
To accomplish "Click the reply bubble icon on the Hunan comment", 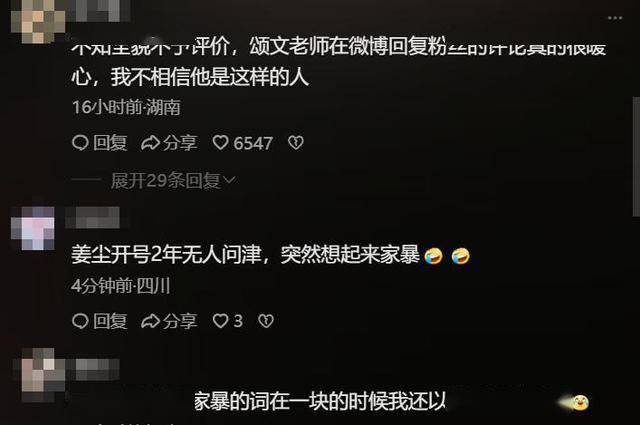I will [80, 142].
